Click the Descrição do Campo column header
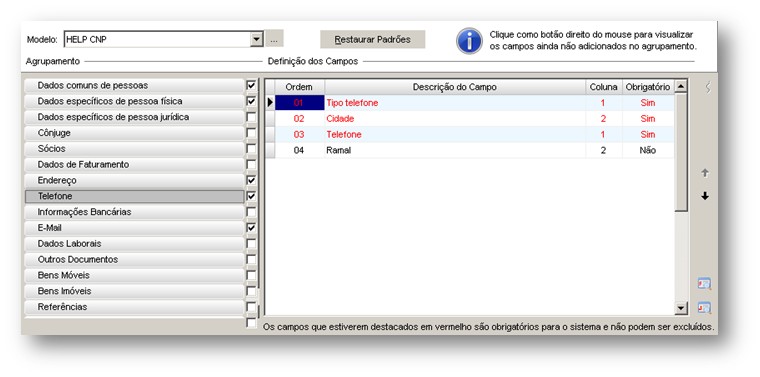This screenshot has width=760, height=377. (x=455, y=87)
